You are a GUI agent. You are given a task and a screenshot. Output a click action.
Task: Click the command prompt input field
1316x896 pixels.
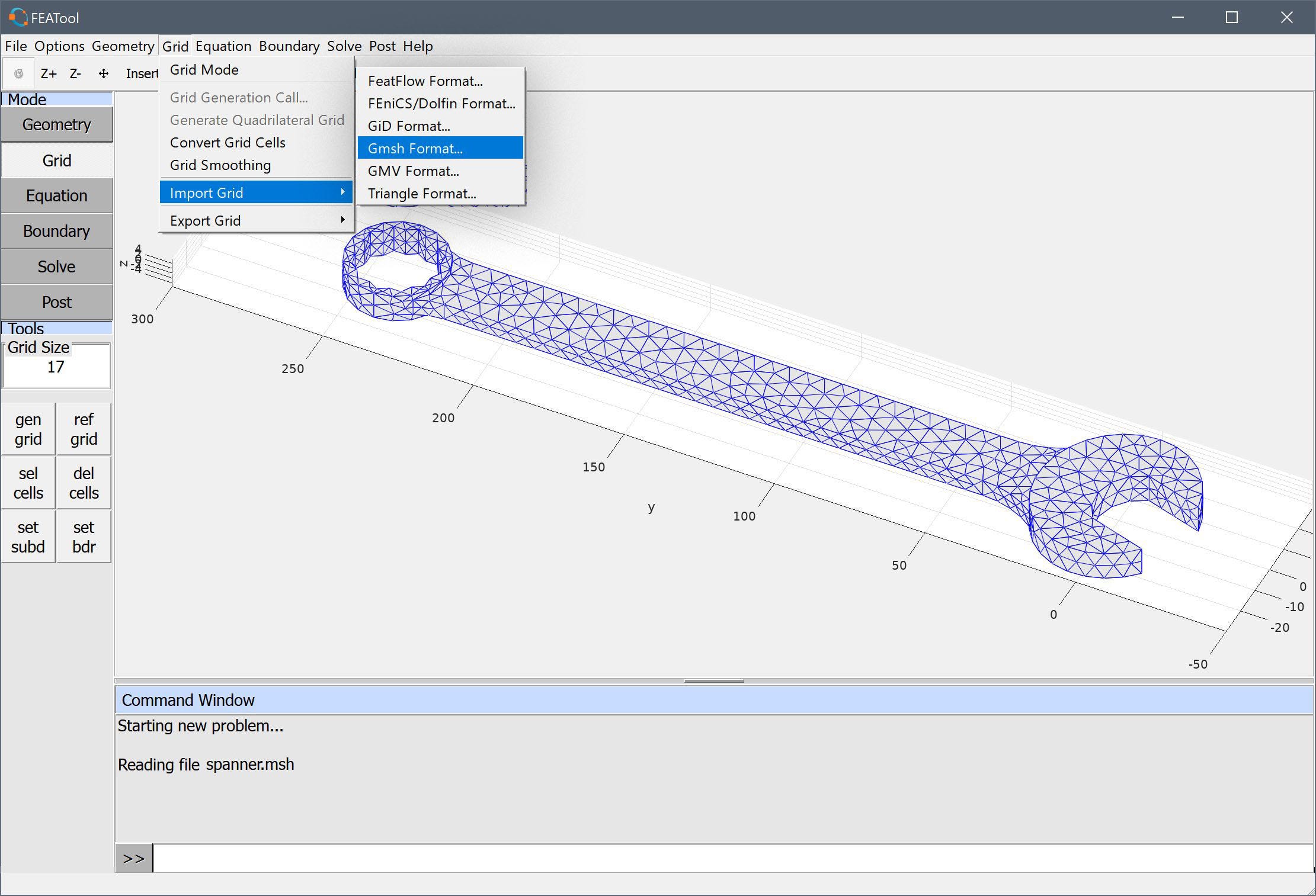coord(733,858)
